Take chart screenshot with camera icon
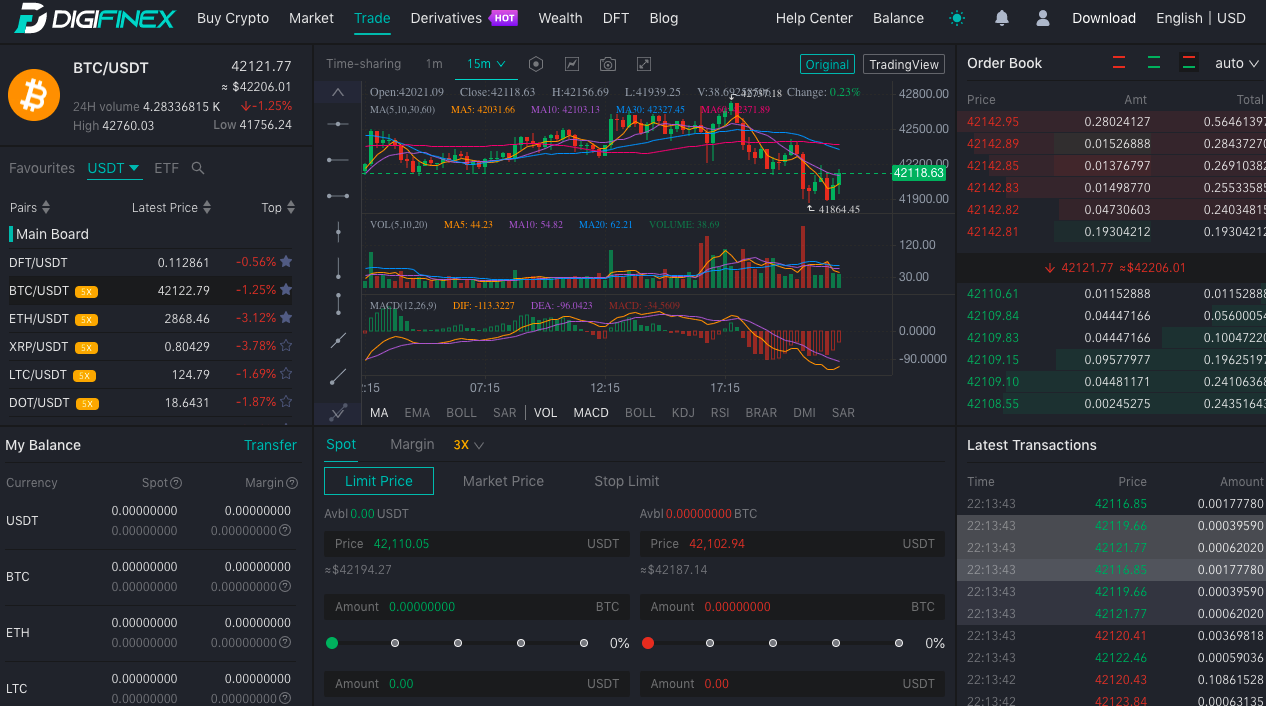1266x706 pixels. (x=608, y=64)
